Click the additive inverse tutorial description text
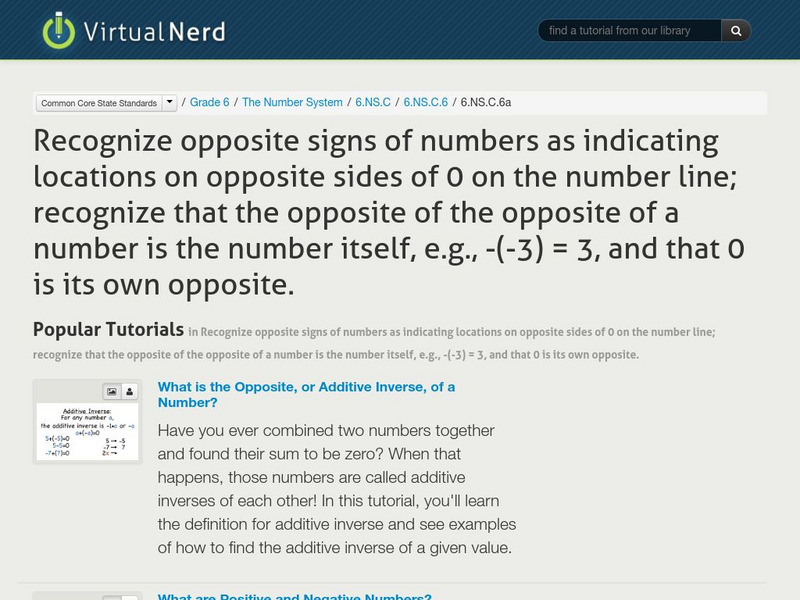 coord(336,489)
